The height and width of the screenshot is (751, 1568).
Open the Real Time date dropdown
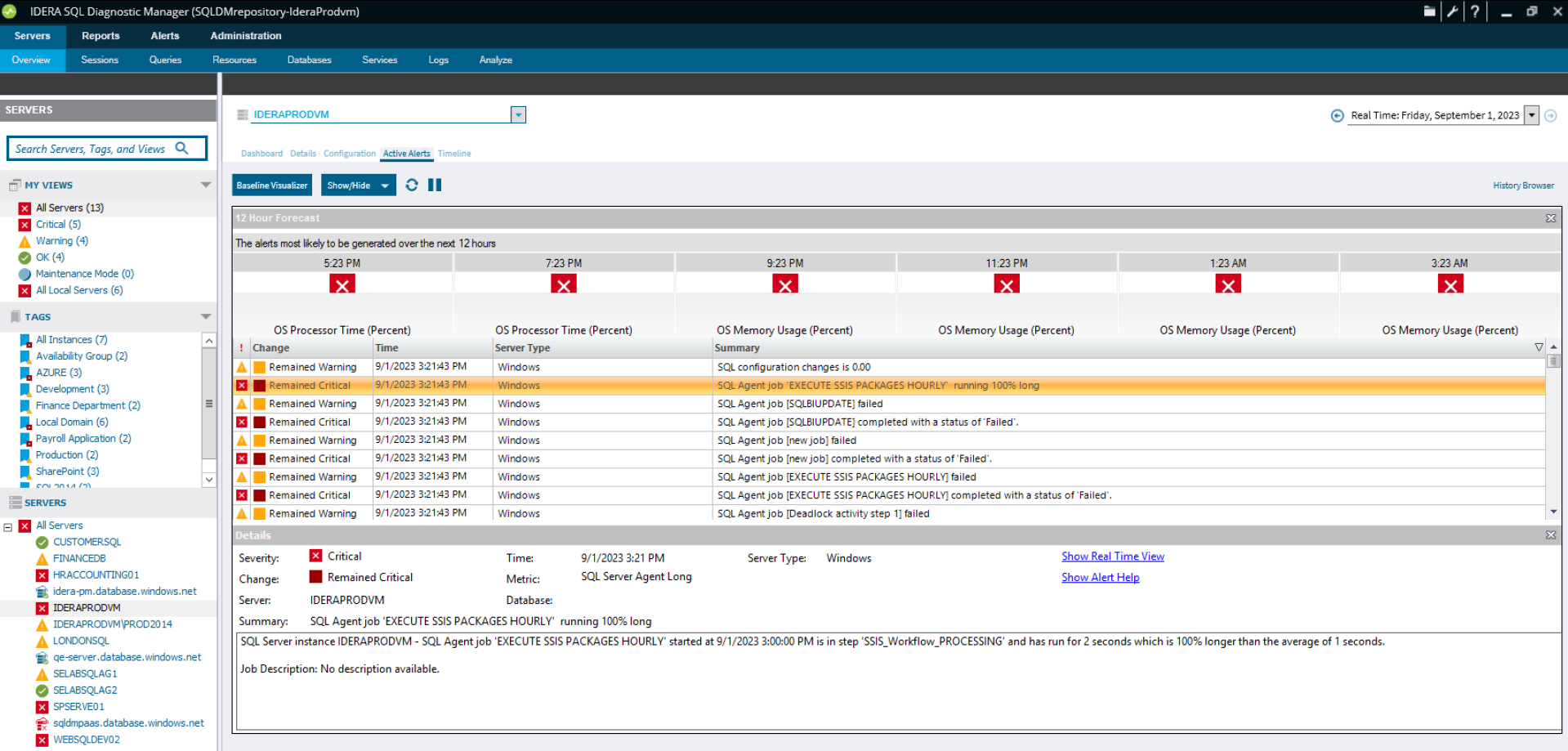click(x=1532, y=115)
